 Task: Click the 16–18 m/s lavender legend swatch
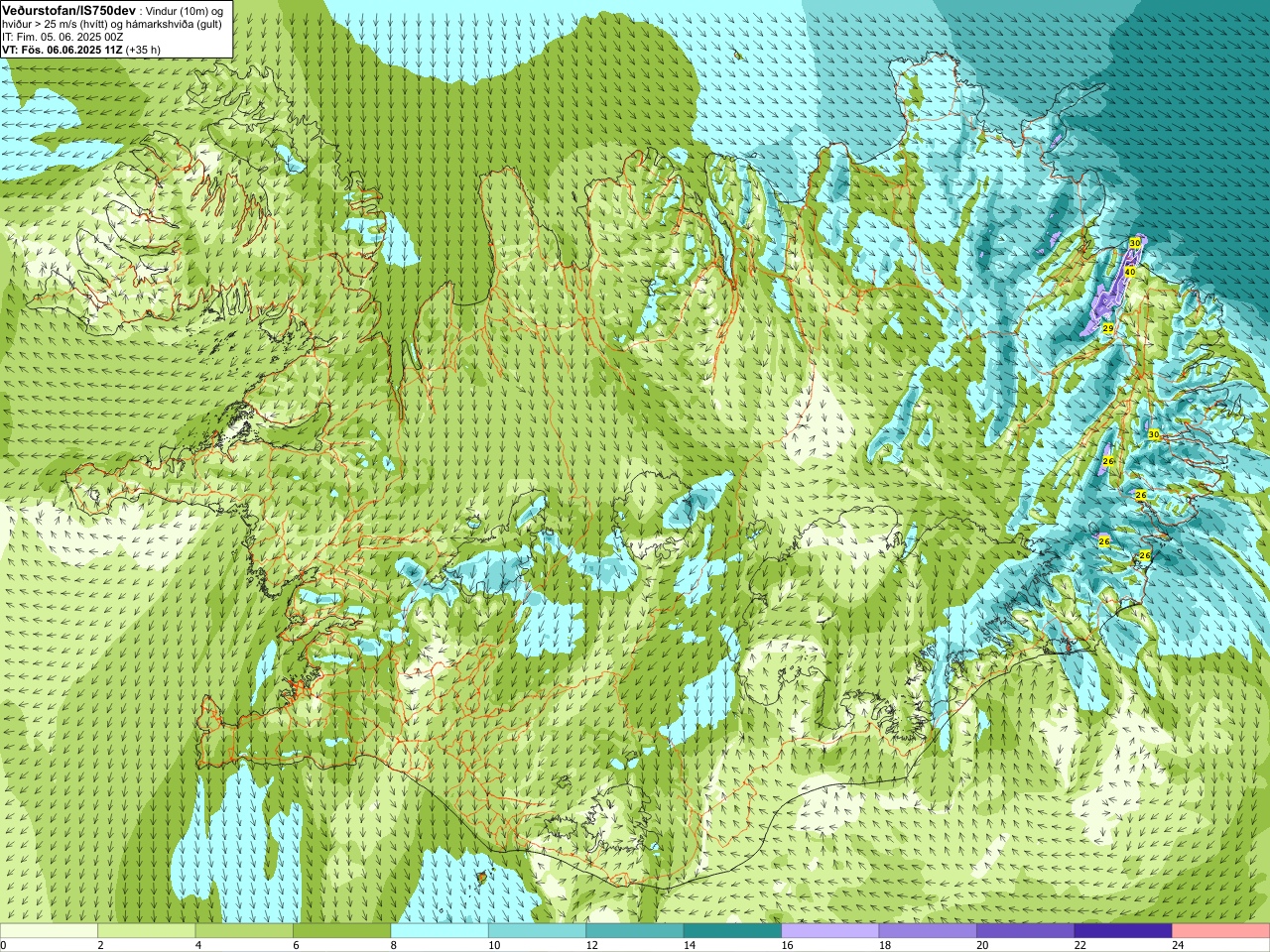830,931
